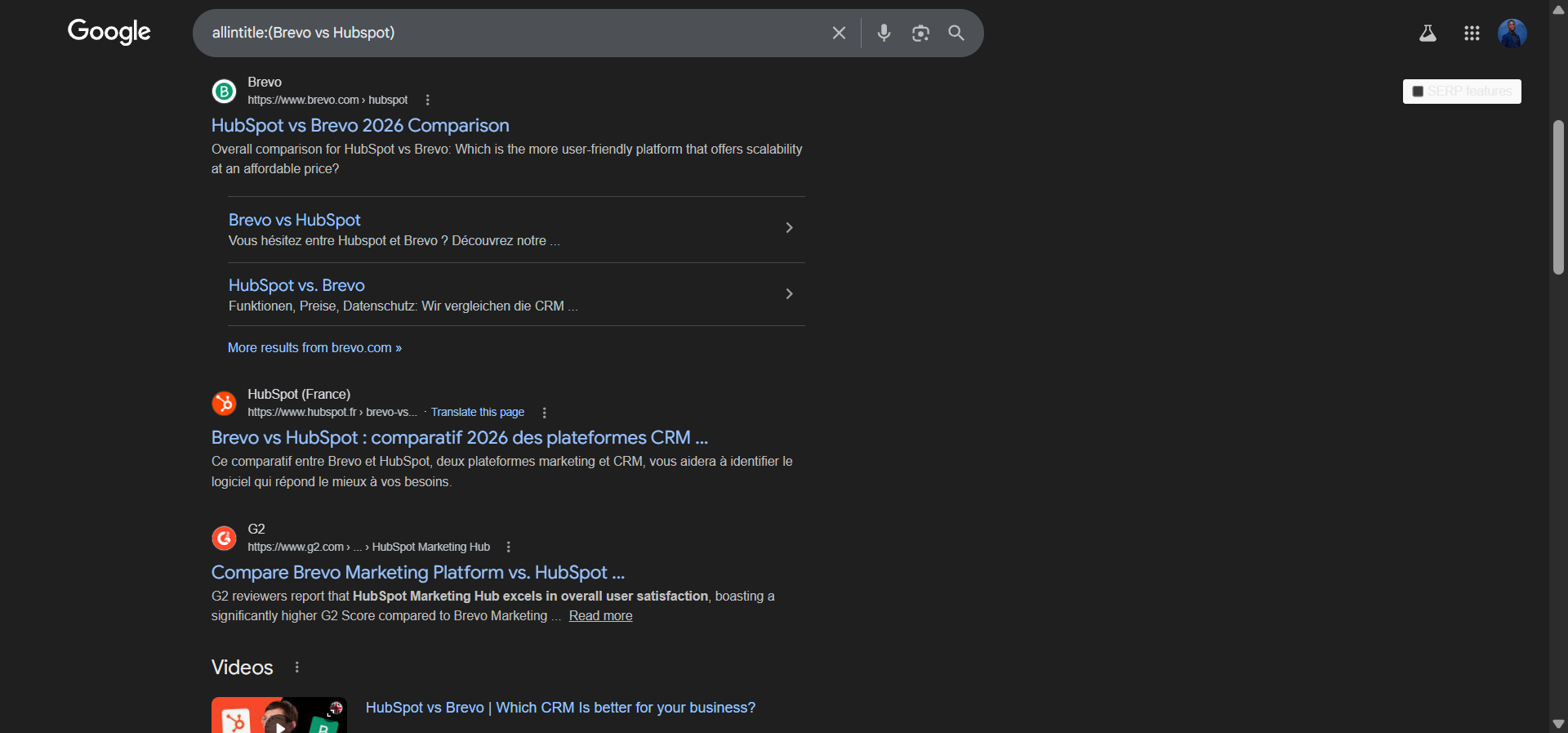Click the Google logo
1568x733 pixels.
(109, 32)
